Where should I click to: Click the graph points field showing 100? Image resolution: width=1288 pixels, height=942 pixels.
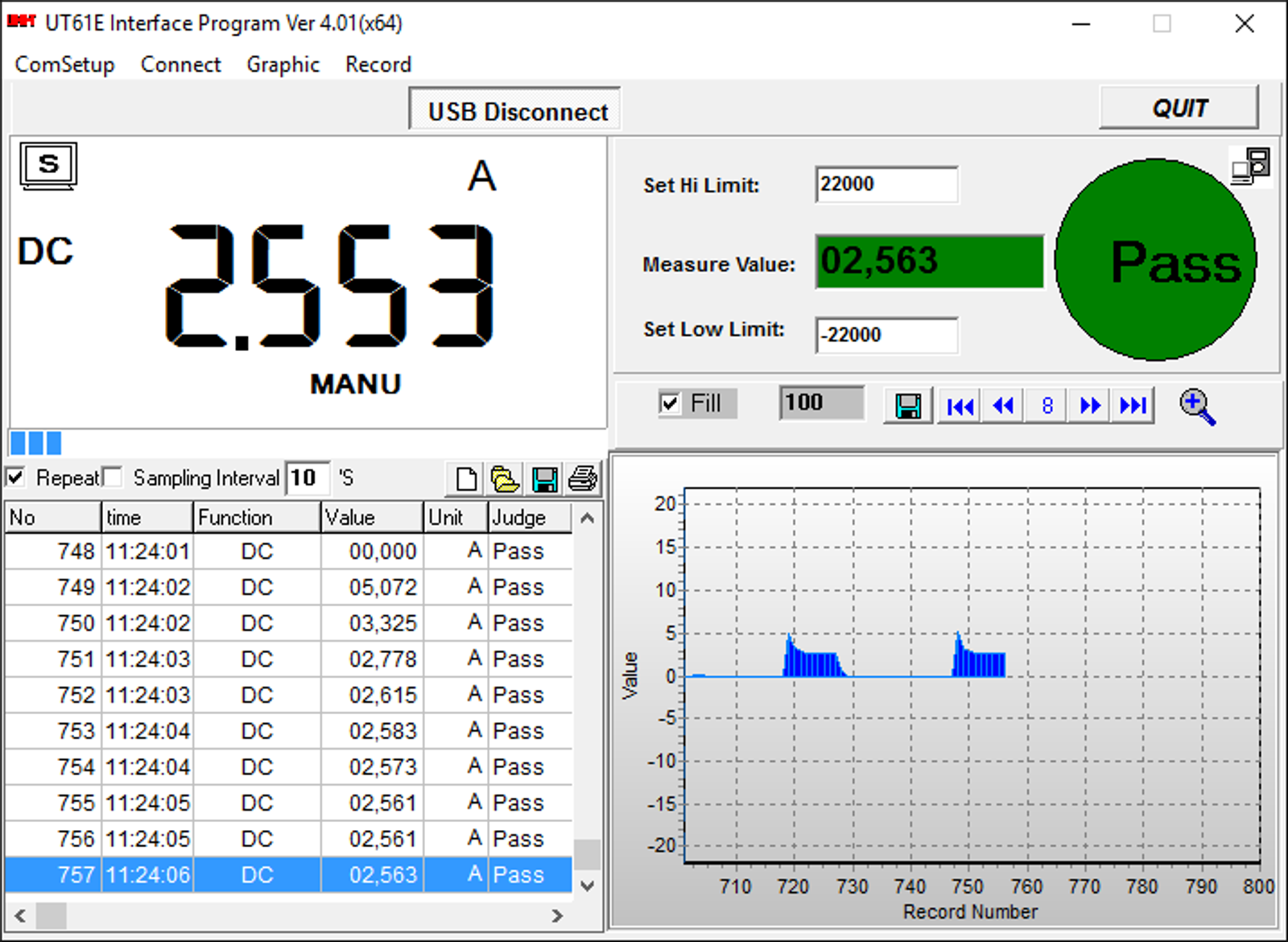[822, 403]
